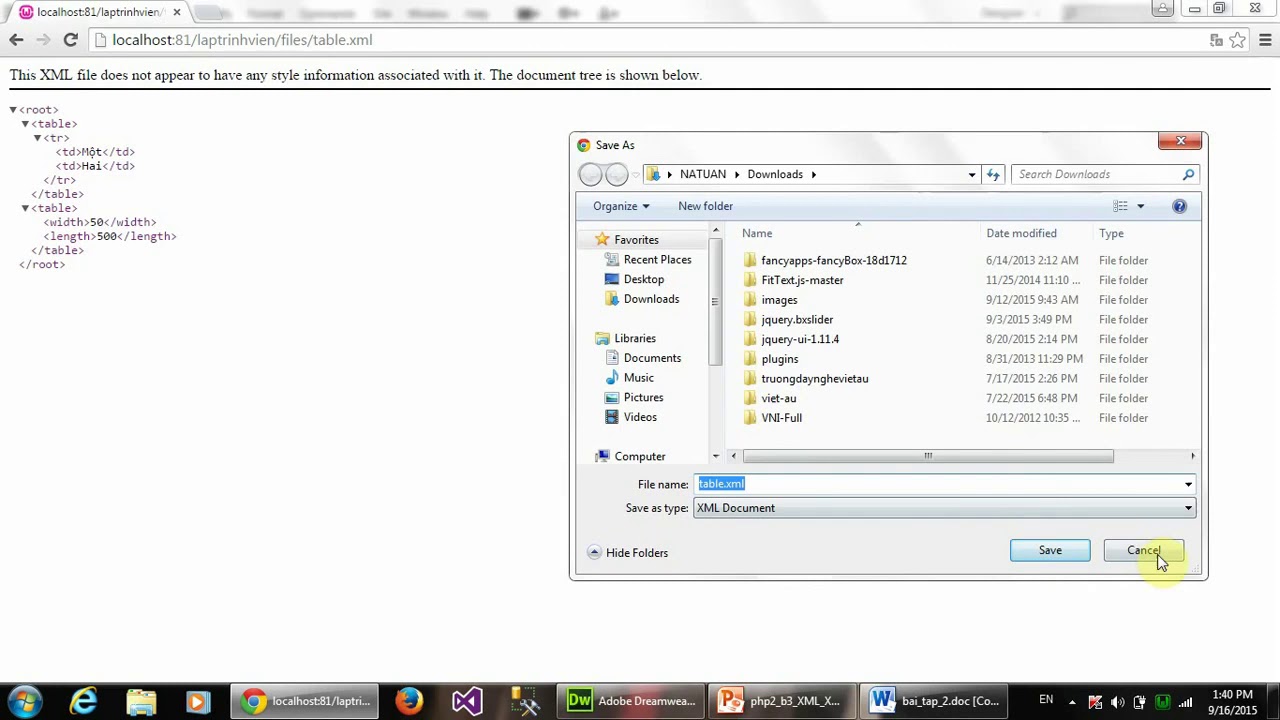Image resolution: width=1280 pixels, height=720 pixels.
Task: Hide Folders in the Save As dialog
Action: click(x=627, y=552)
